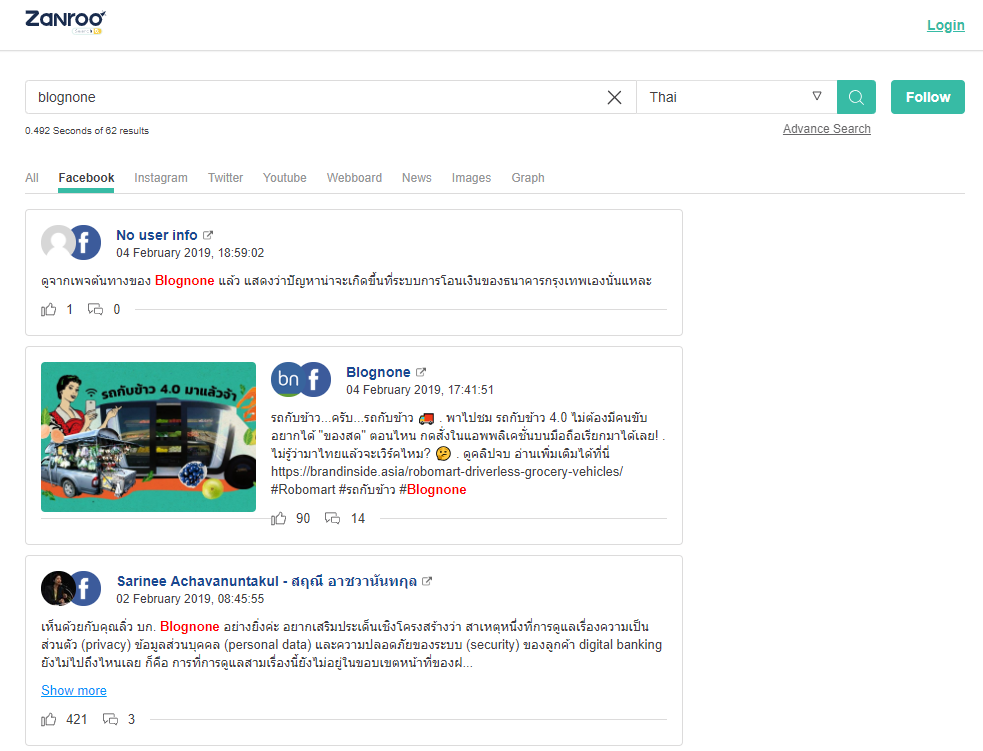Click the Facebook icon on Sarinee post
Image resolution: width=983 pixels, height=751 pixels.
pos(85,589)
